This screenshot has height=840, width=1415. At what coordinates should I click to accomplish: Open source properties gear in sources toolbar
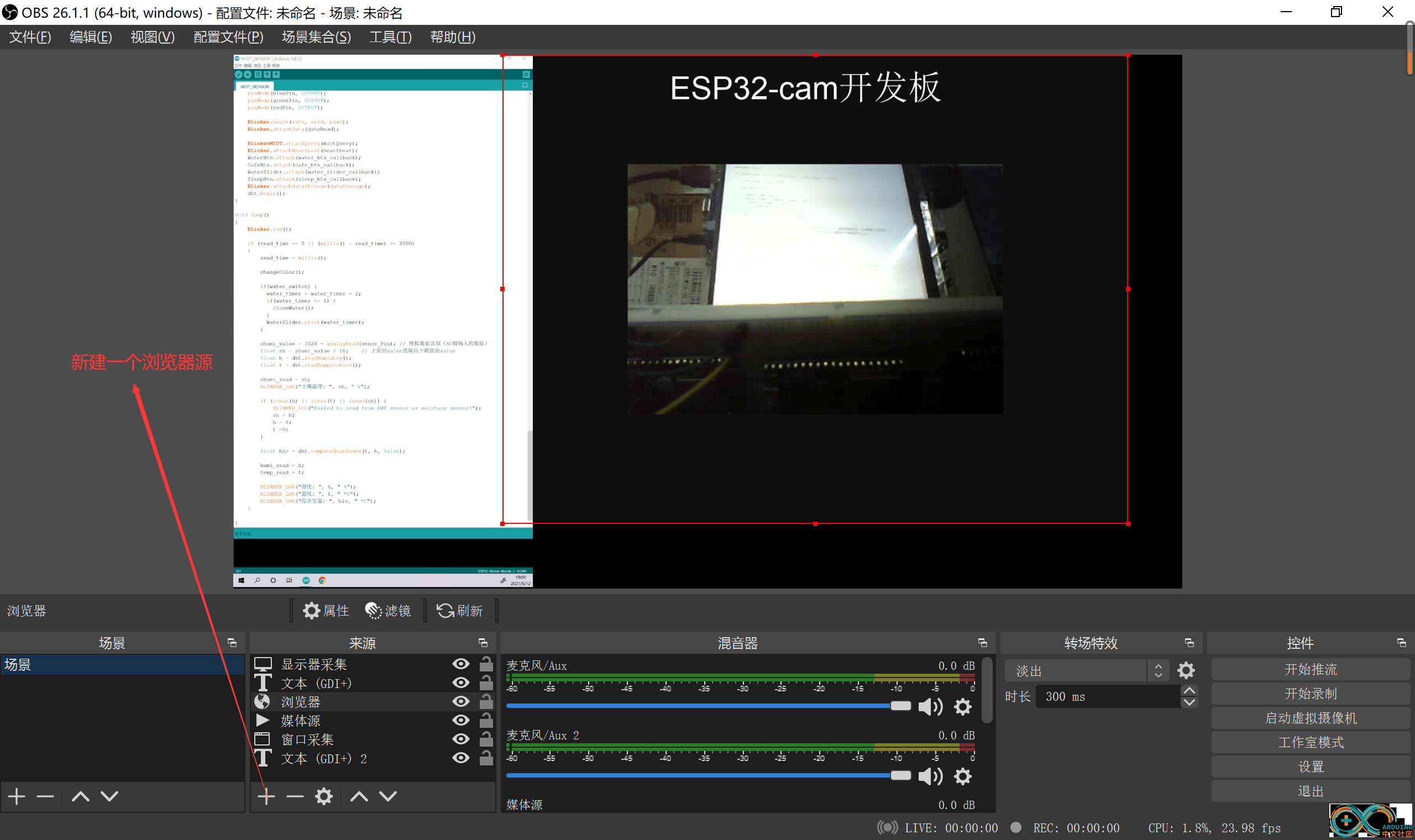point(324,796)
